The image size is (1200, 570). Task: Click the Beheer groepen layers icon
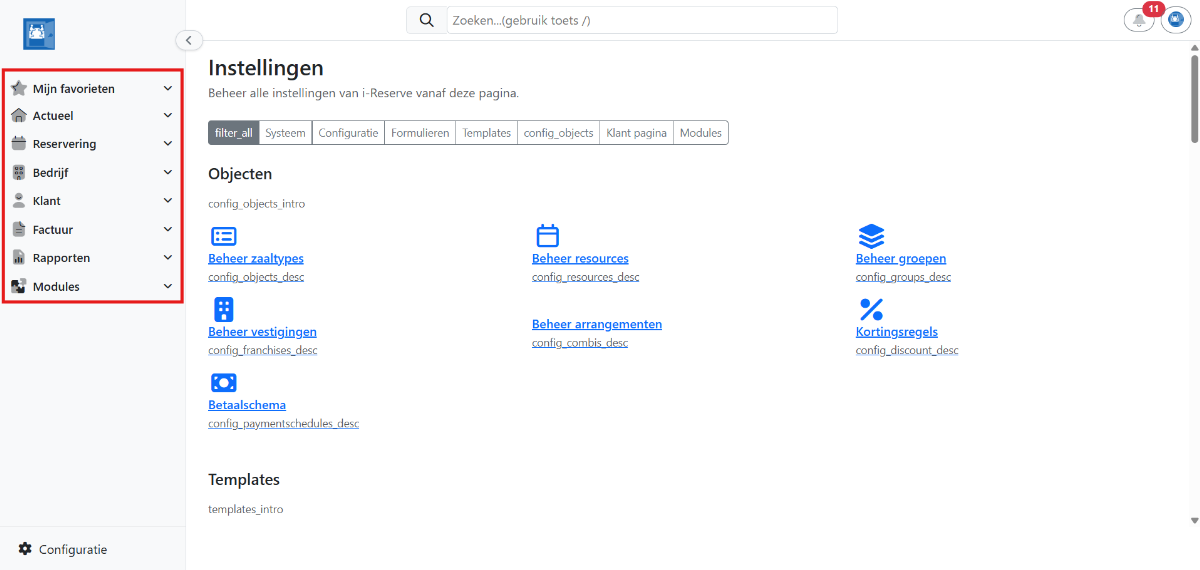click(x=871, y=236)
